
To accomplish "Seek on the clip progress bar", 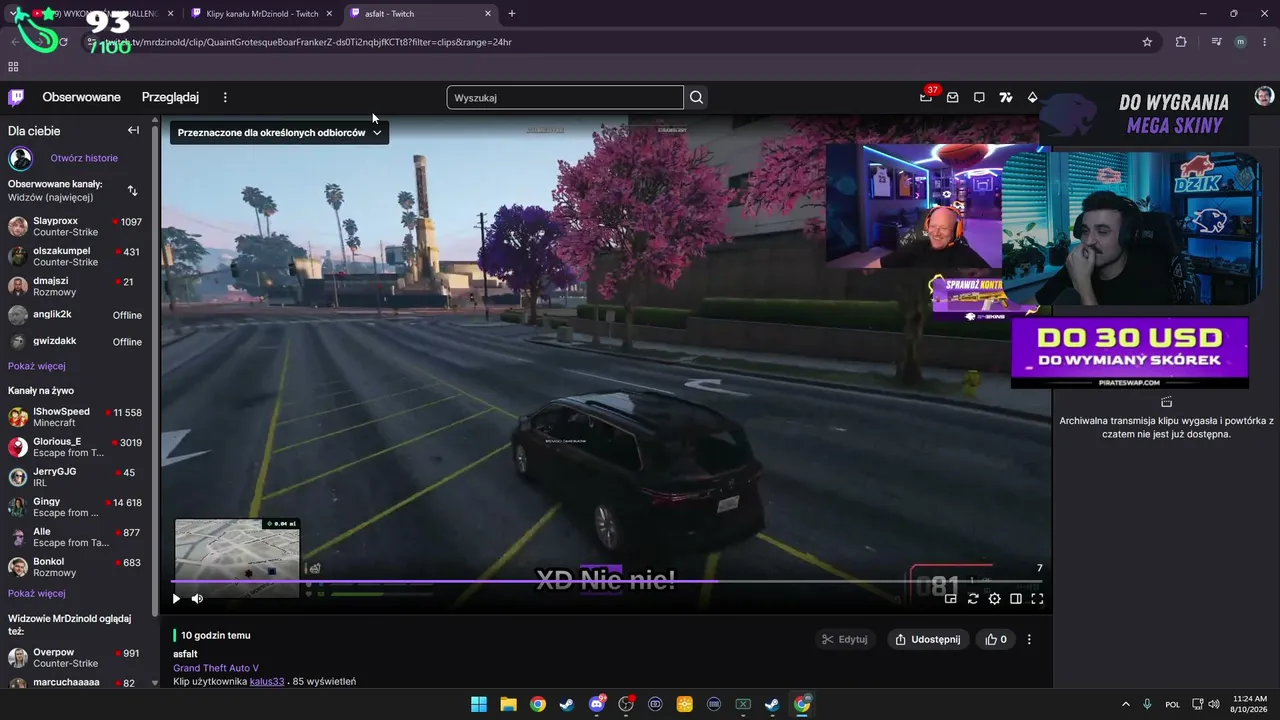I will (607, 581).
